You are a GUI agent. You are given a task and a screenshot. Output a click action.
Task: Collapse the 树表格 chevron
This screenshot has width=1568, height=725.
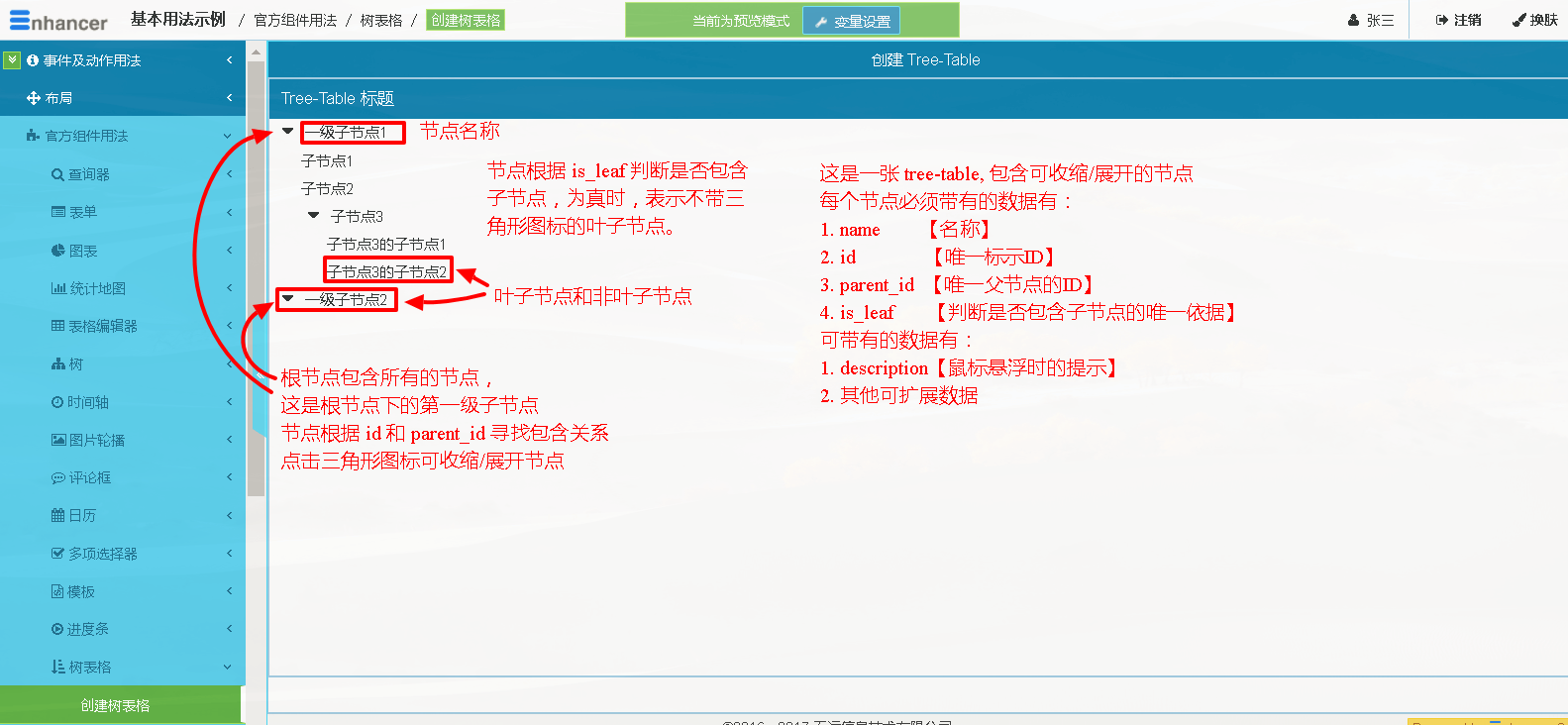228,667
